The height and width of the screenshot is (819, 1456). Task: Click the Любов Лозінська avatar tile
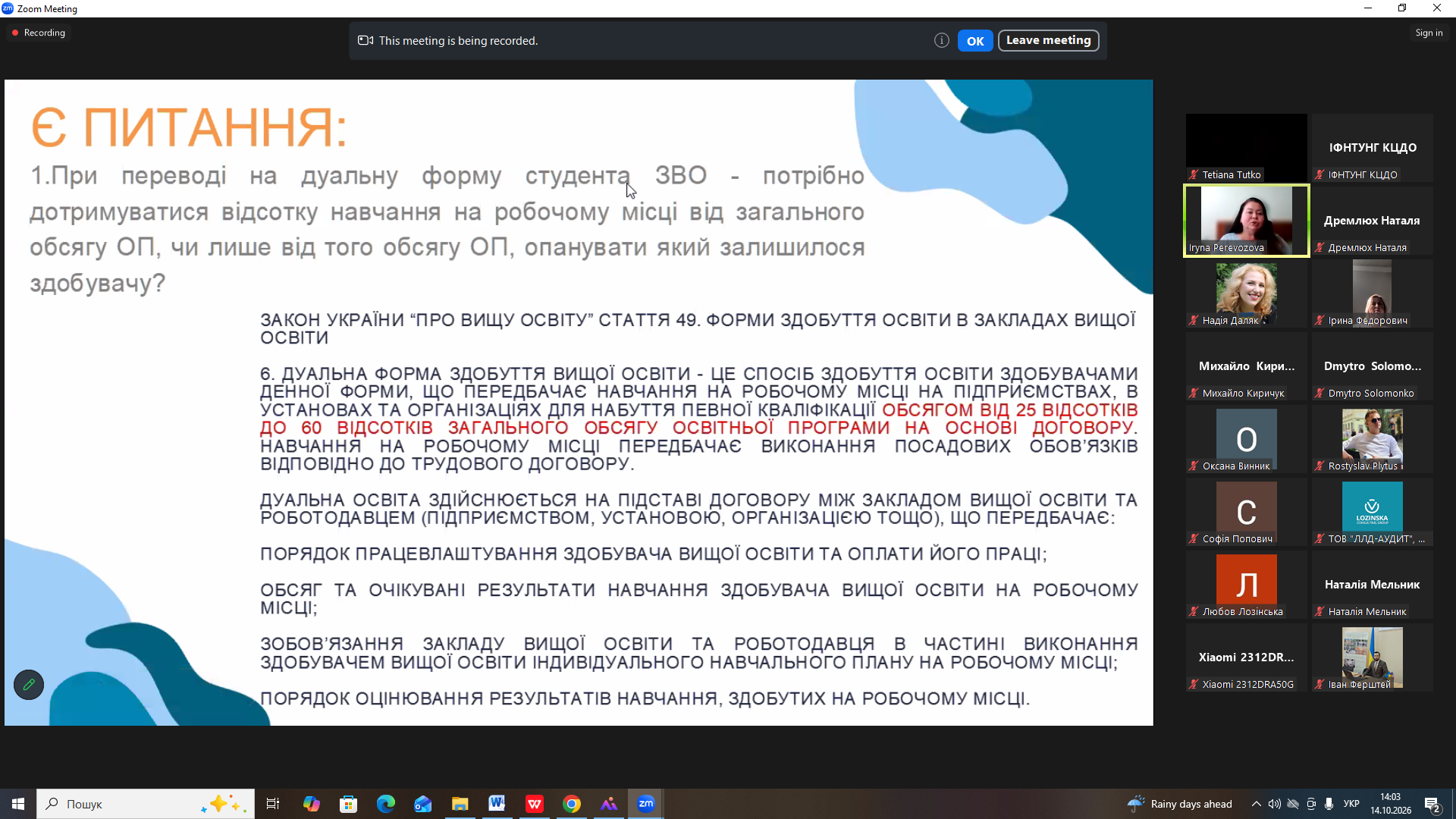1247,585
